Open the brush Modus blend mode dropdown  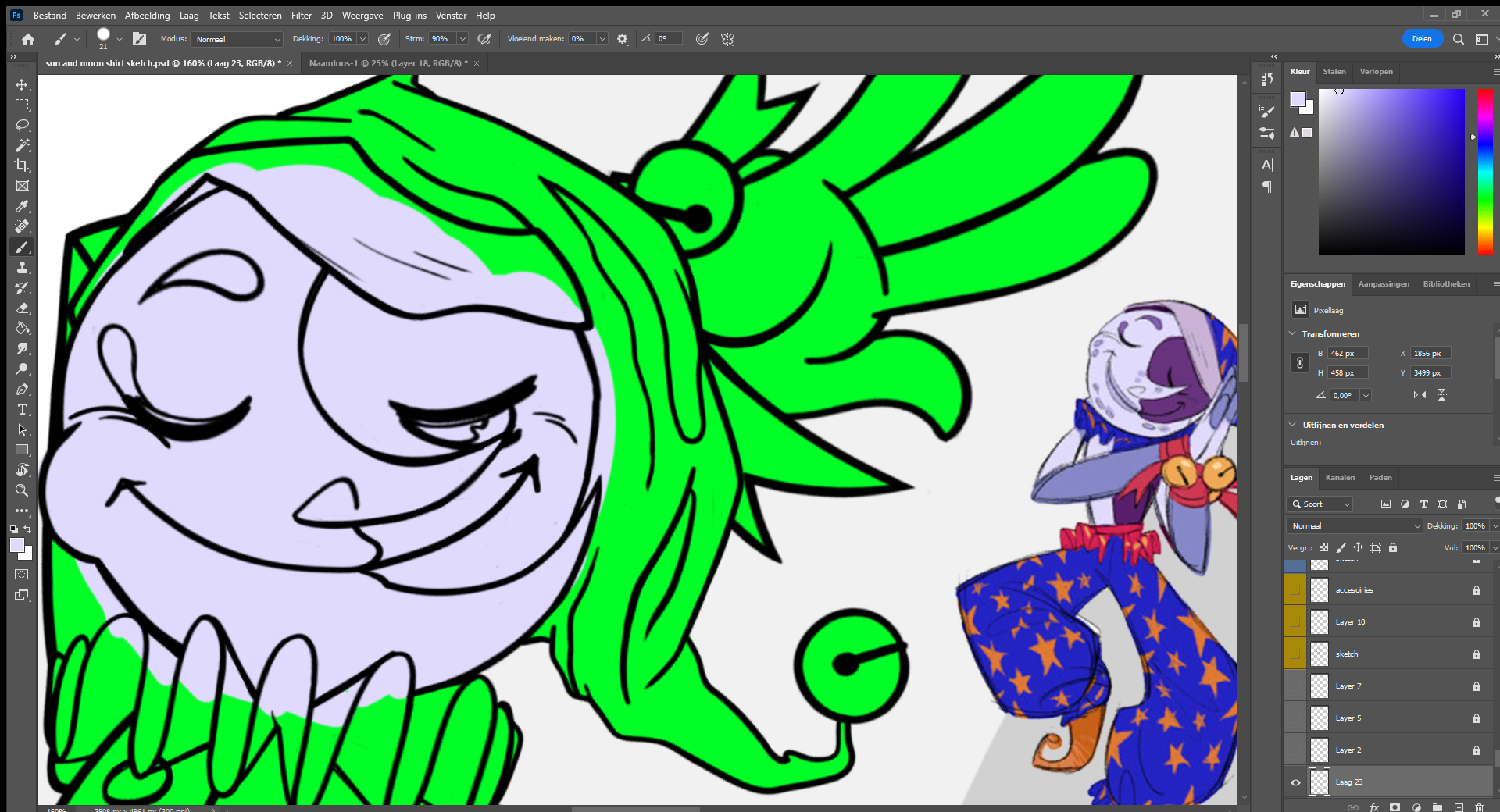coord(237,39)
